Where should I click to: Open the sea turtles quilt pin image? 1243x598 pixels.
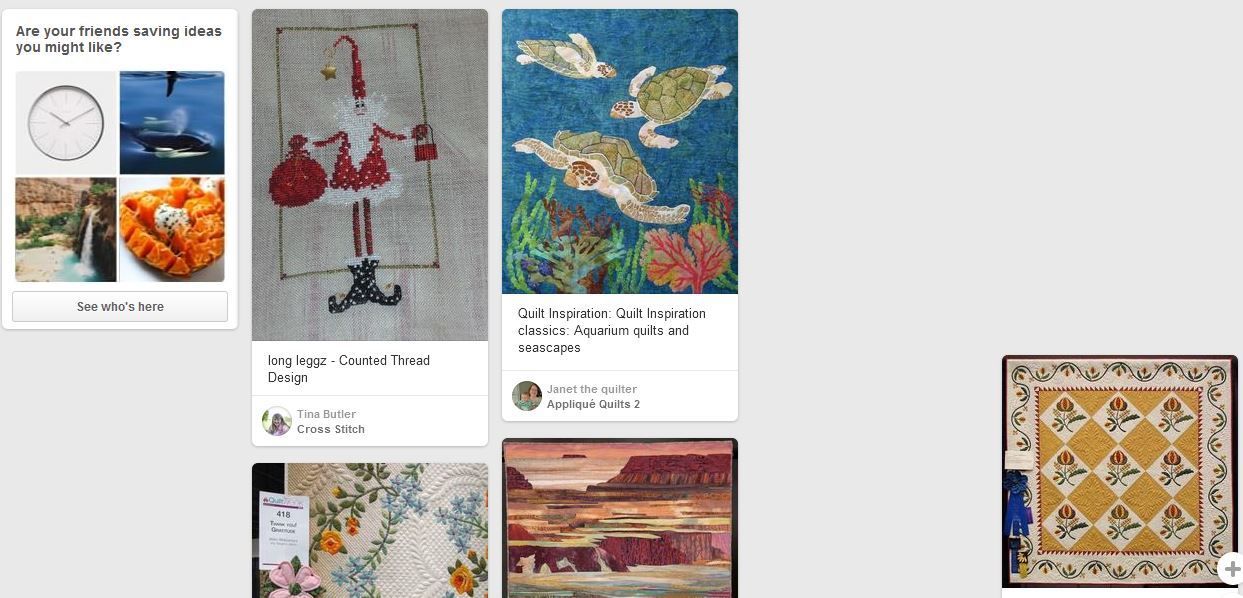click(x=620, y=151)
